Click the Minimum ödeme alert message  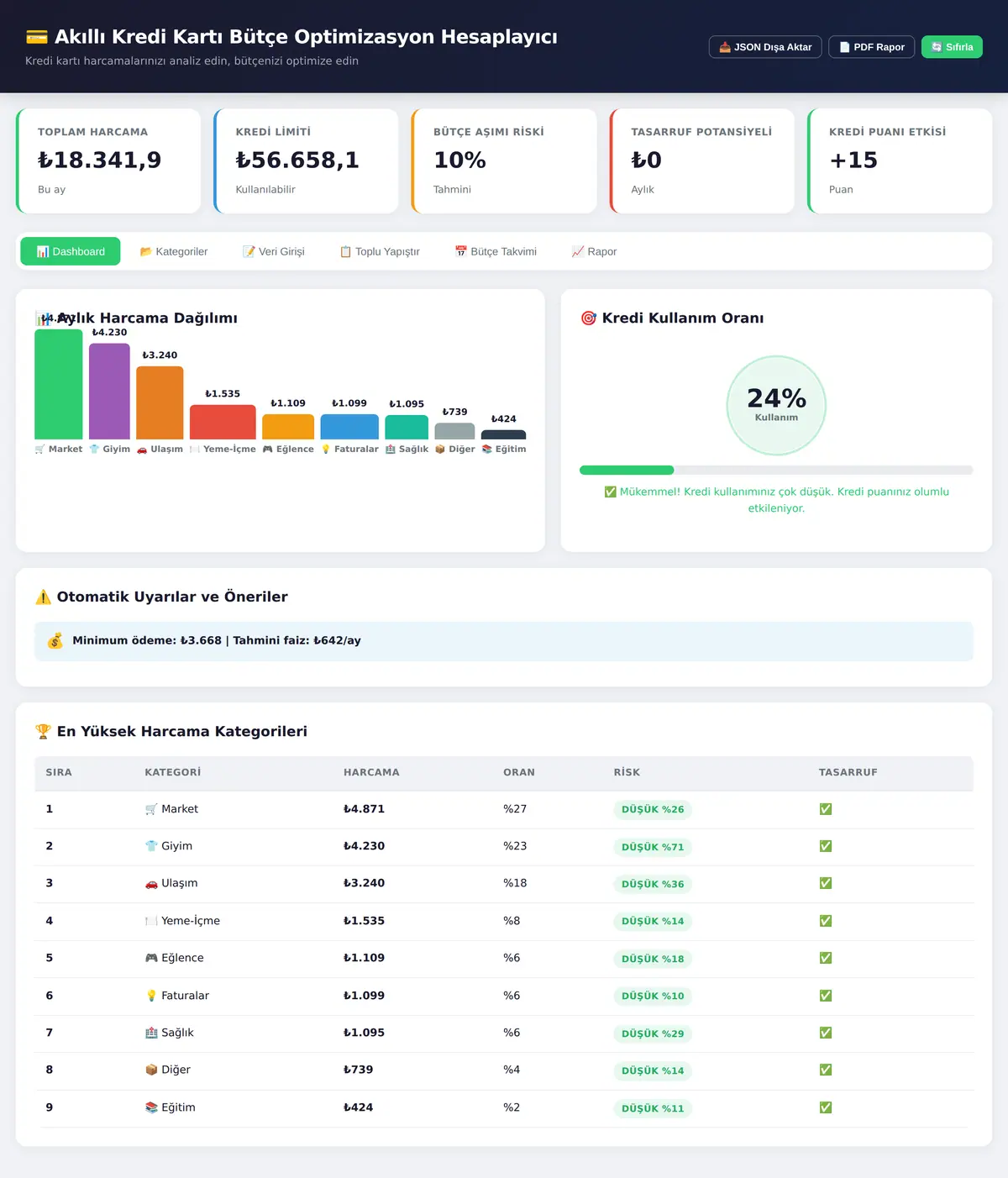(x=504, y=641)
